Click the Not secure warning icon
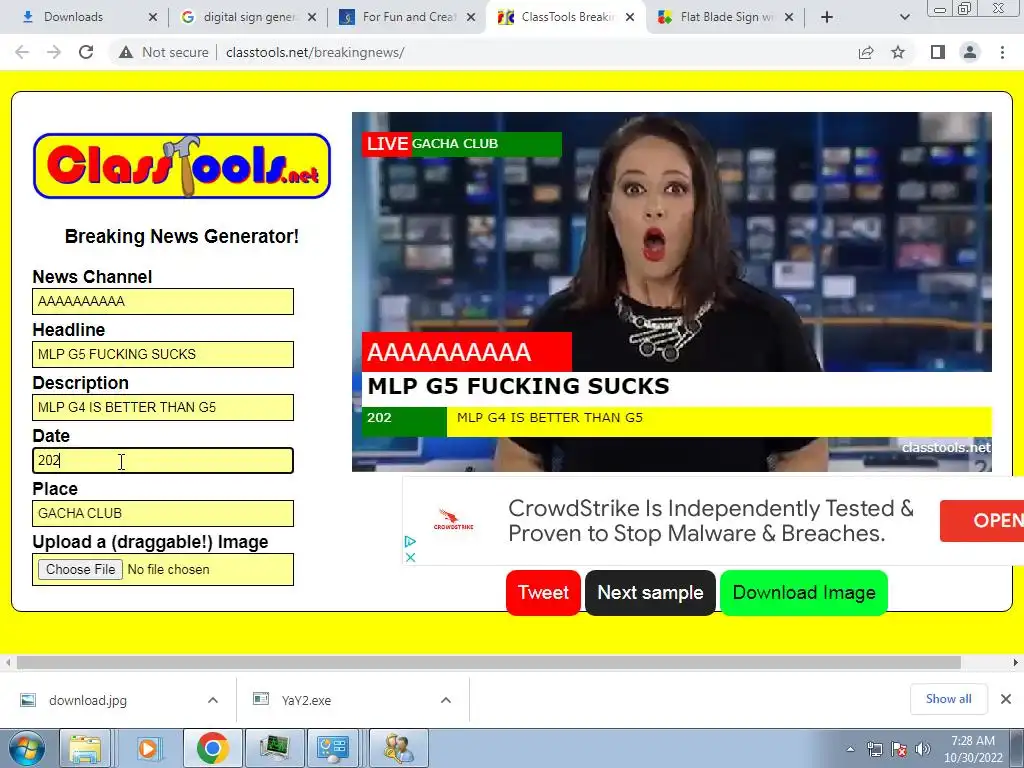The height and width of the screenshot is (768, 1024). click(x=125, y=52)
